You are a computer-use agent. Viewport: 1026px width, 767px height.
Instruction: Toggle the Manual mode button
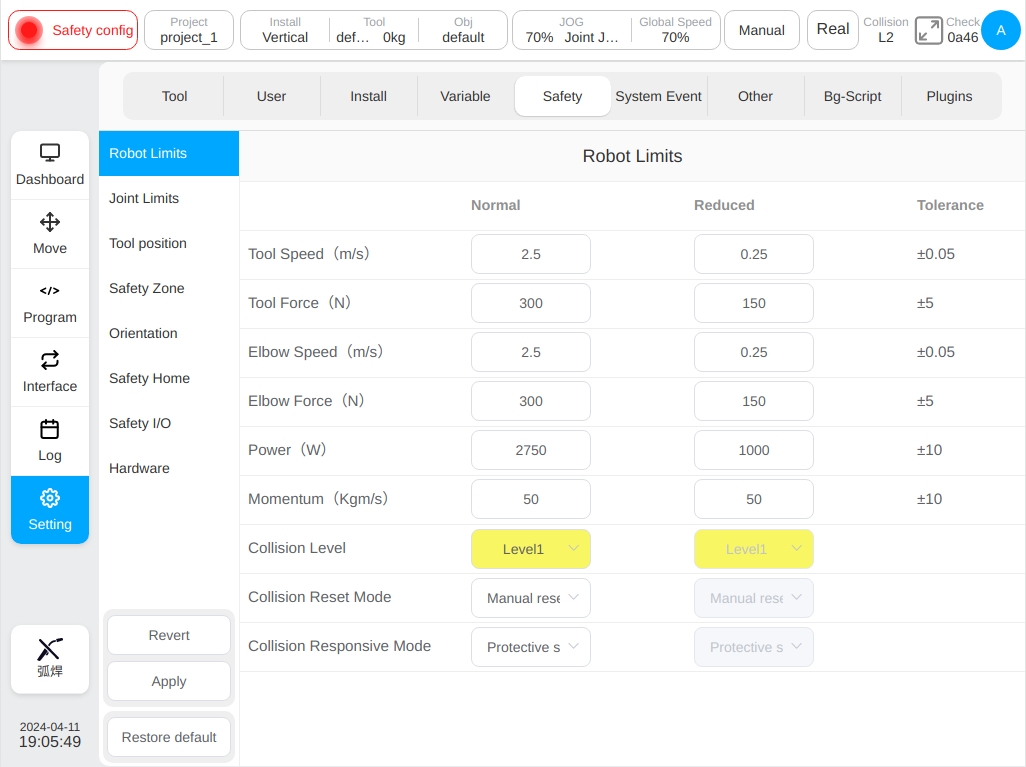click(762, 30)
